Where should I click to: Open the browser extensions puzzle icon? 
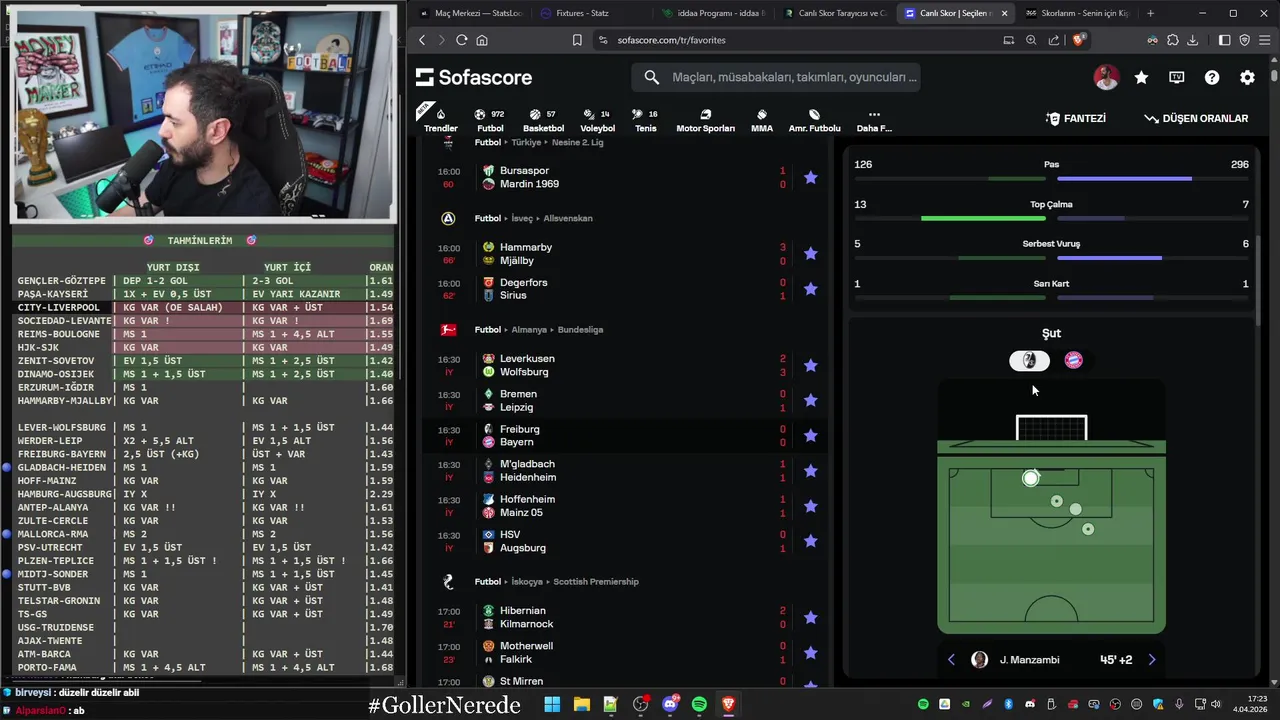click(x=1173, y=40)
